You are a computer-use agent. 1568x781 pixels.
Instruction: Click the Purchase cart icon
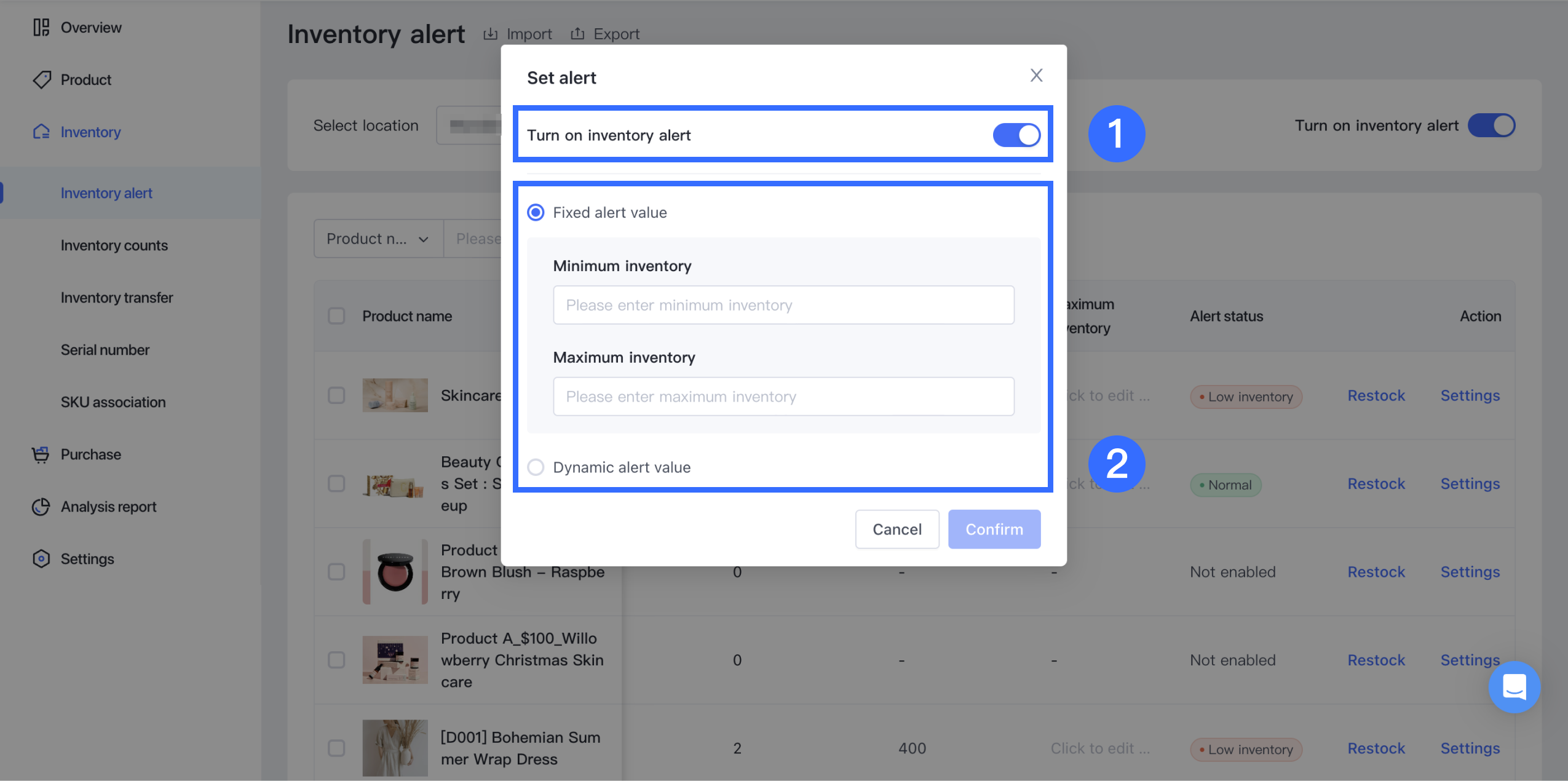(x=41, y=454)
